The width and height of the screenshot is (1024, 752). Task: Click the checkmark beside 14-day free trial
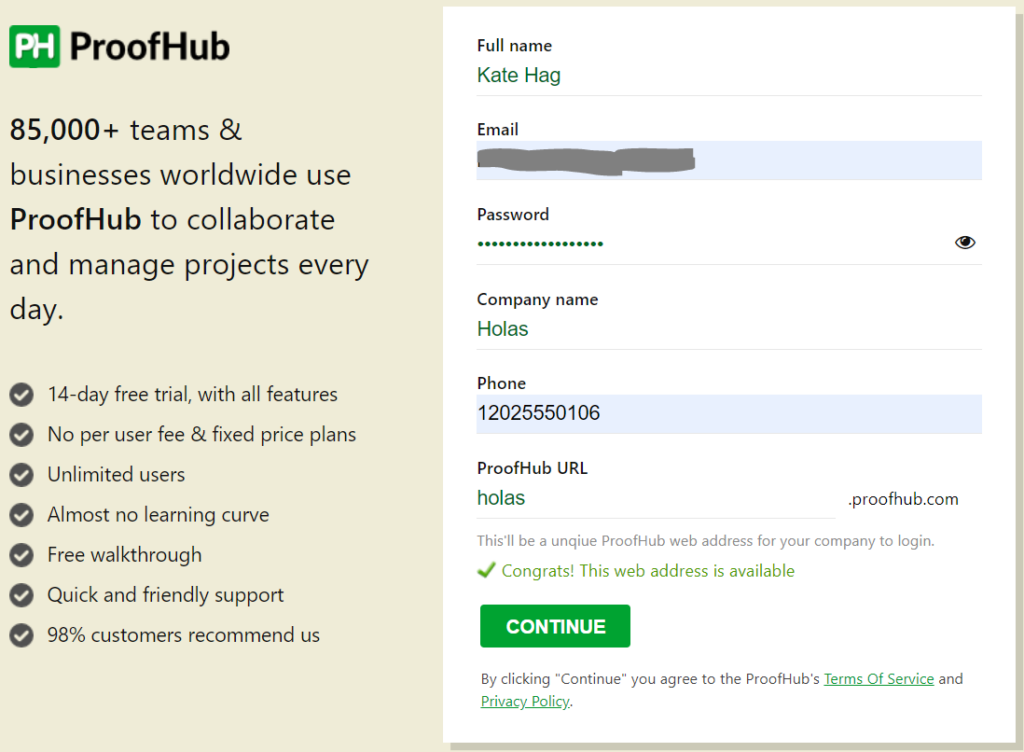[x=22, y=394]
